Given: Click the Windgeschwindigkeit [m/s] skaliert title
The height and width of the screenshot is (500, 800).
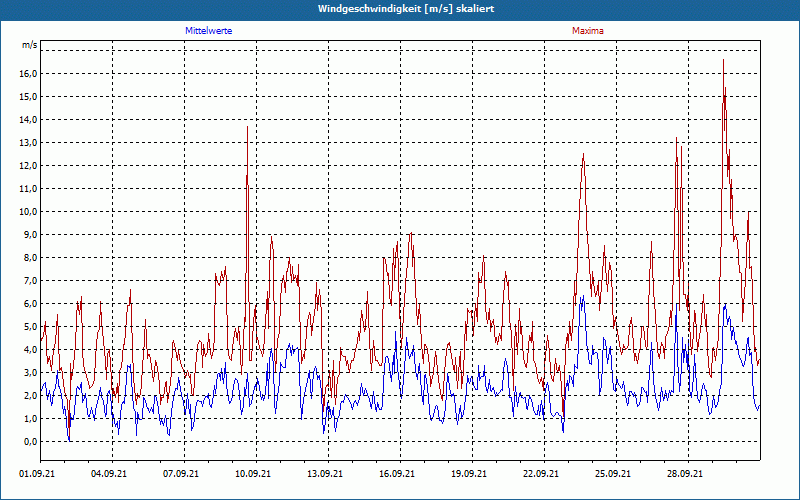Looking at the screenshot, I should click(x=406, y=9).
